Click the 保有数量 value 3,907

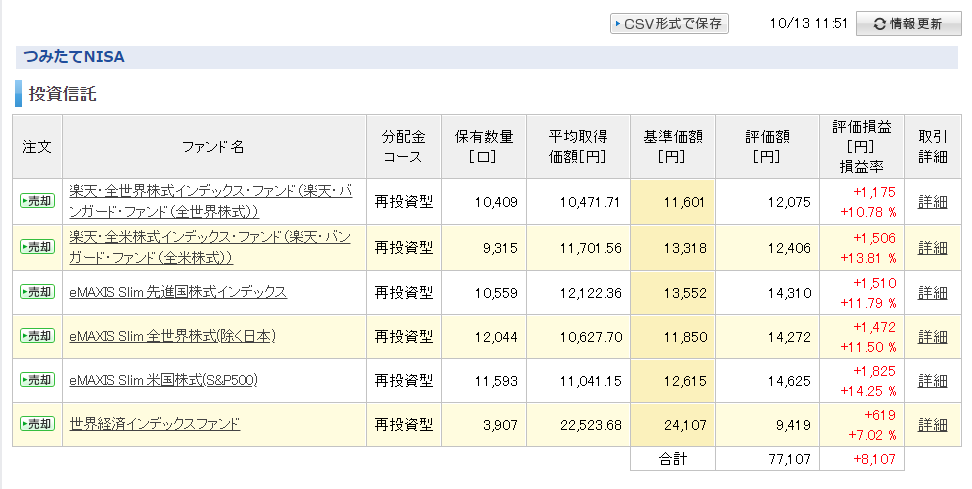(500, 425)
